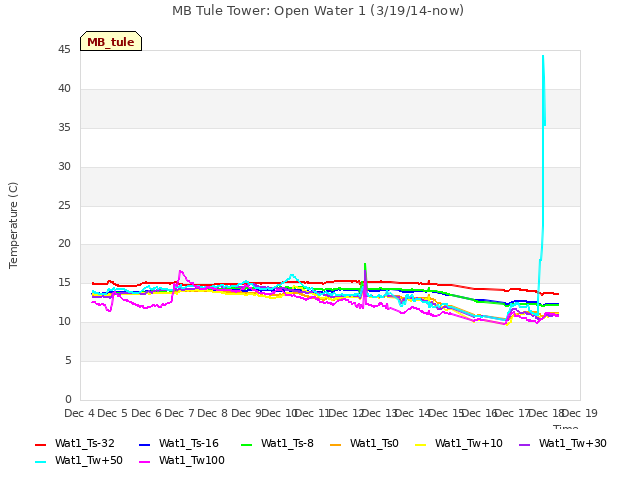Viewport: 640px width, 480px height.
Task: Toggle the Wat1_Ts-32 legend entry
Action: [75, 444]
